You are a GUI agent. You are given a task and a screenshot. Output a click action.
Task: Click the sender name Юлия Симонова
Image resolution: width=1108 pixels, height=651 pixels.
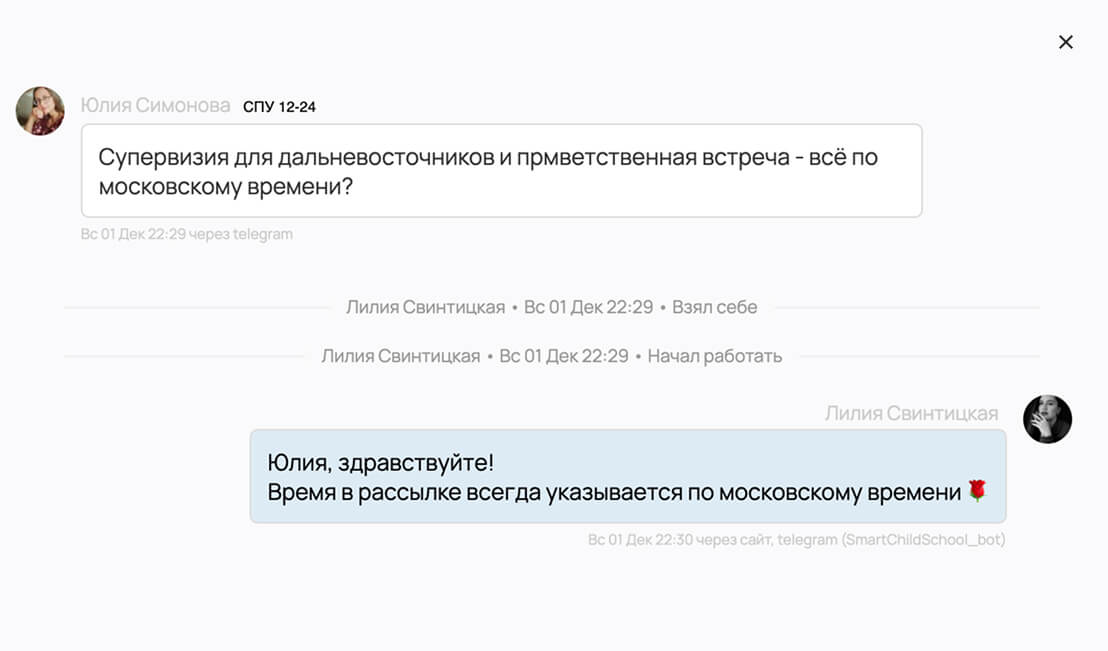coord(155,105)
